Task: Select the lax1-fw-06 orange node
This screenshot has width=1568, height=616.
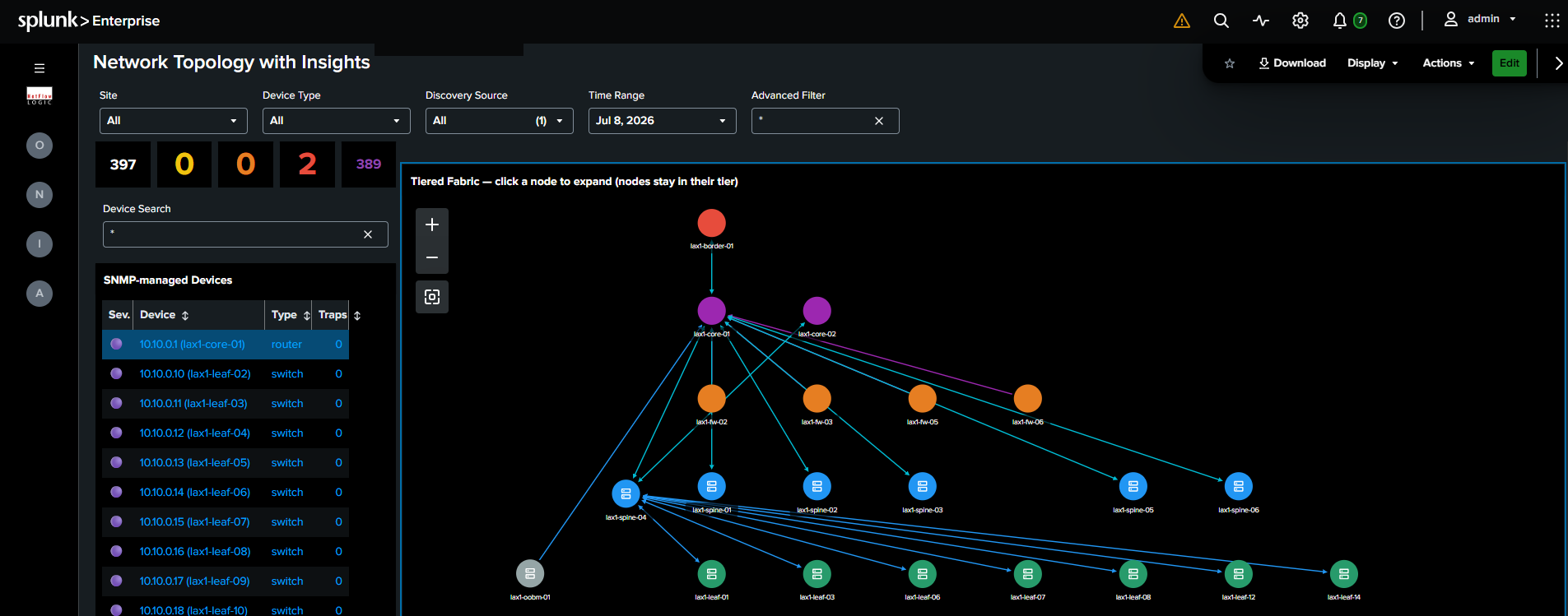Action: pyautogui.click(x=1027, y=399)
